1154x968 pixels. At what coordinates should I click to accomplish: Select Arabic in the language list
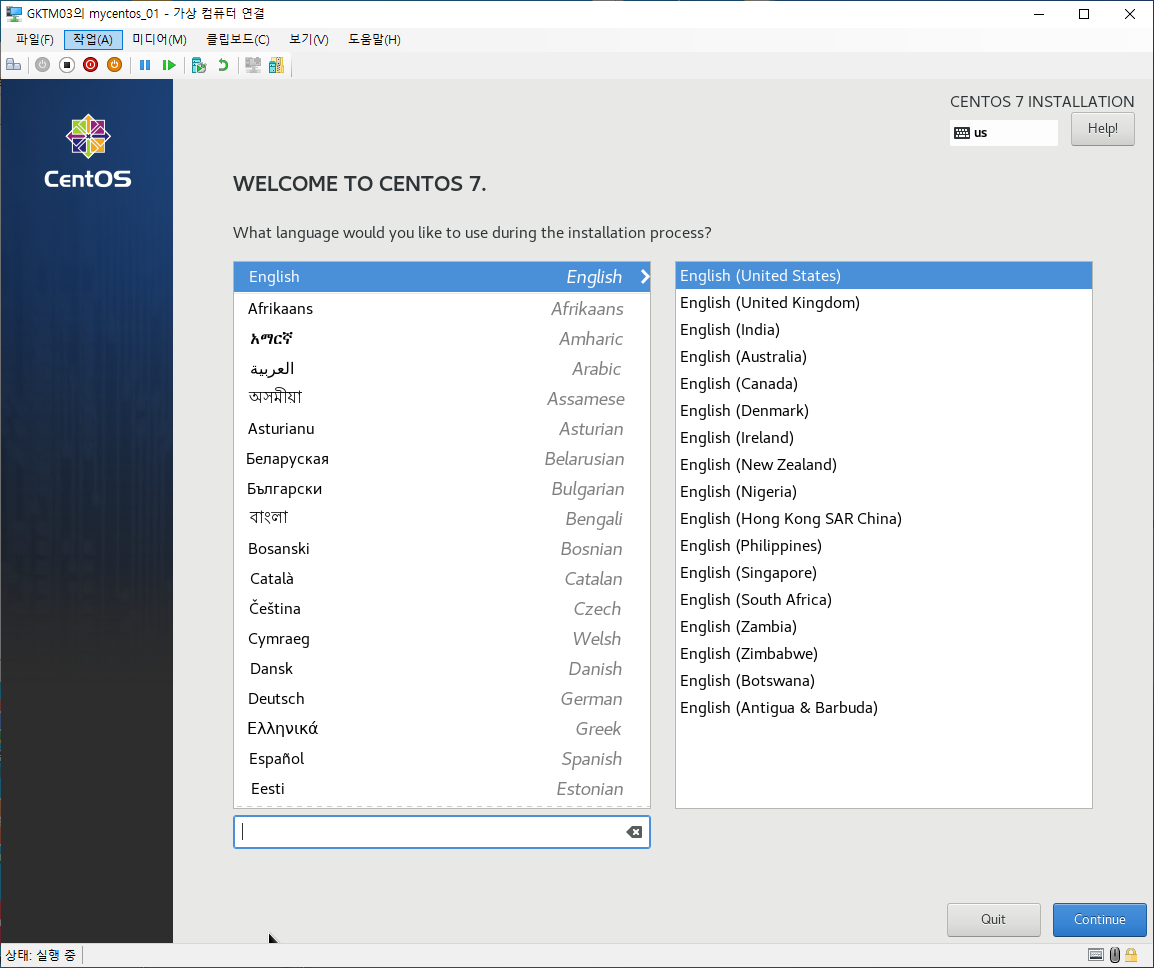click(442, 369)
